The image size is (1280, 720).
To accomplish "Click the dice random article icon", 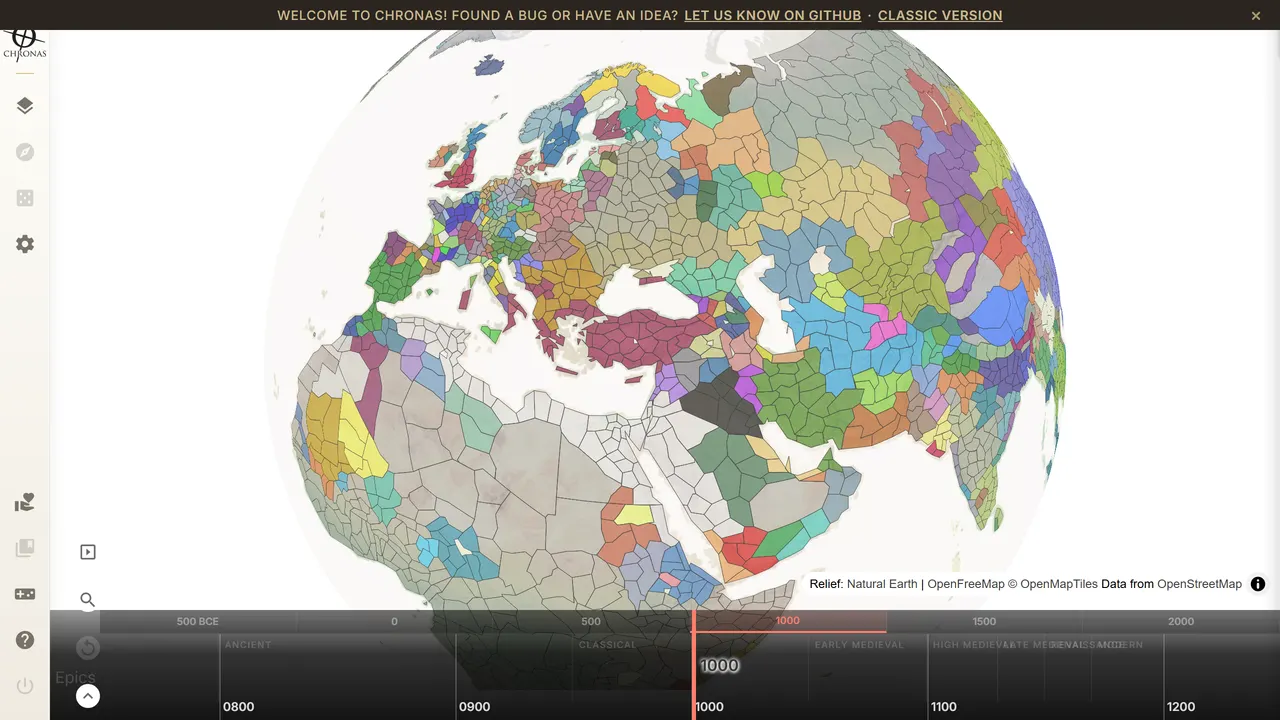I will click(25, 198).
